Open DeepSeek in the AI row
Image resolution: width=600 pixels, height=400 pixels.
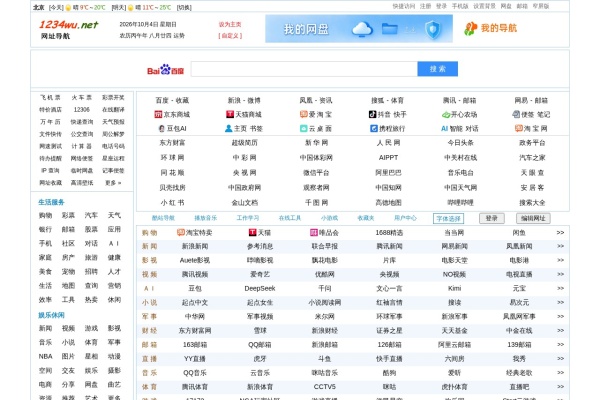[260, 289]
